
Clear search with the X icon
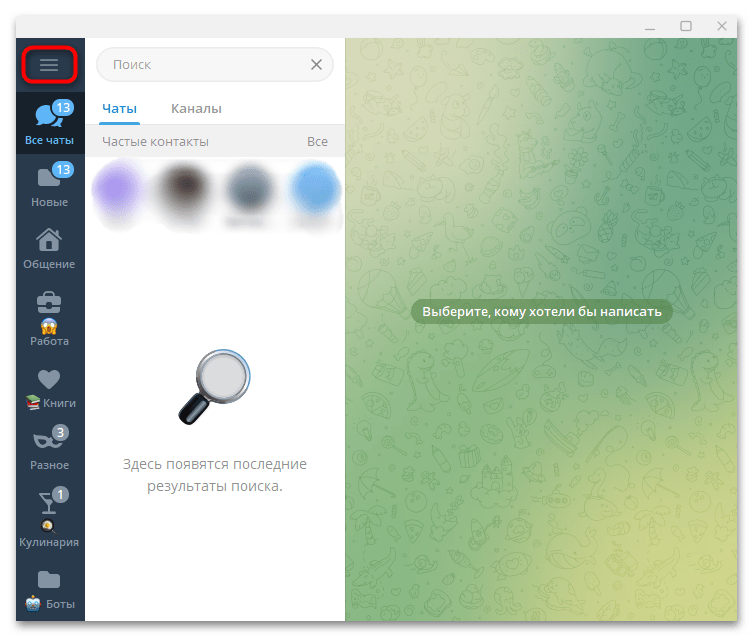(x=316, y=64)
